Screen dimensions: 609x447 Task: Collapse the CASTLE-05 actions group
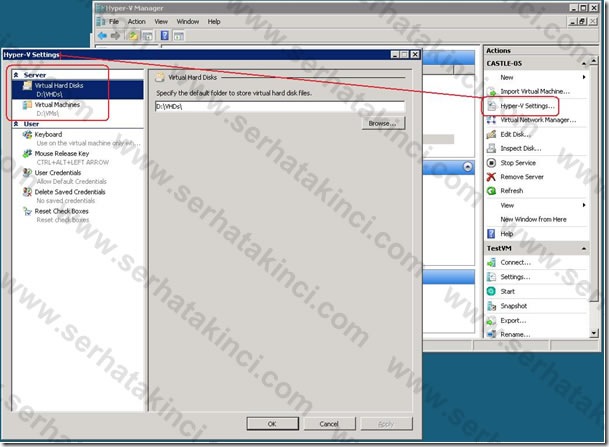click(584, 63)
